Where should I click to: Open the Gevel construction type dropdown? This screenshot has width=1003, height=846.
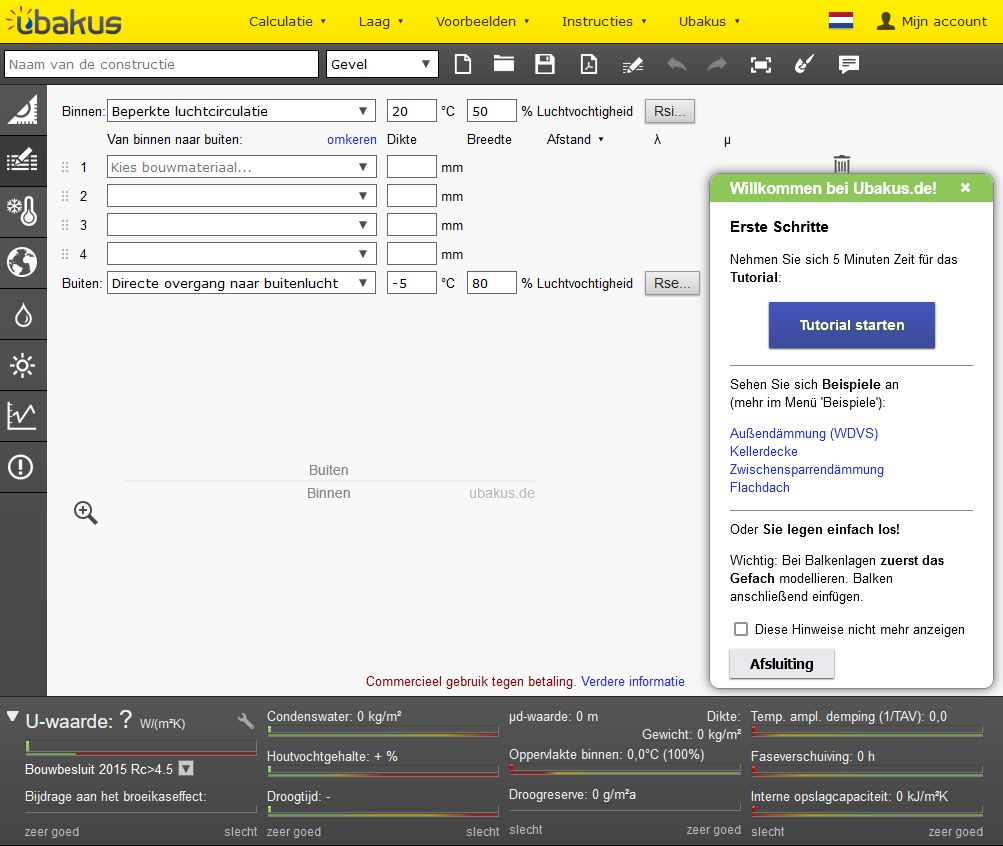tap(383, 65)
